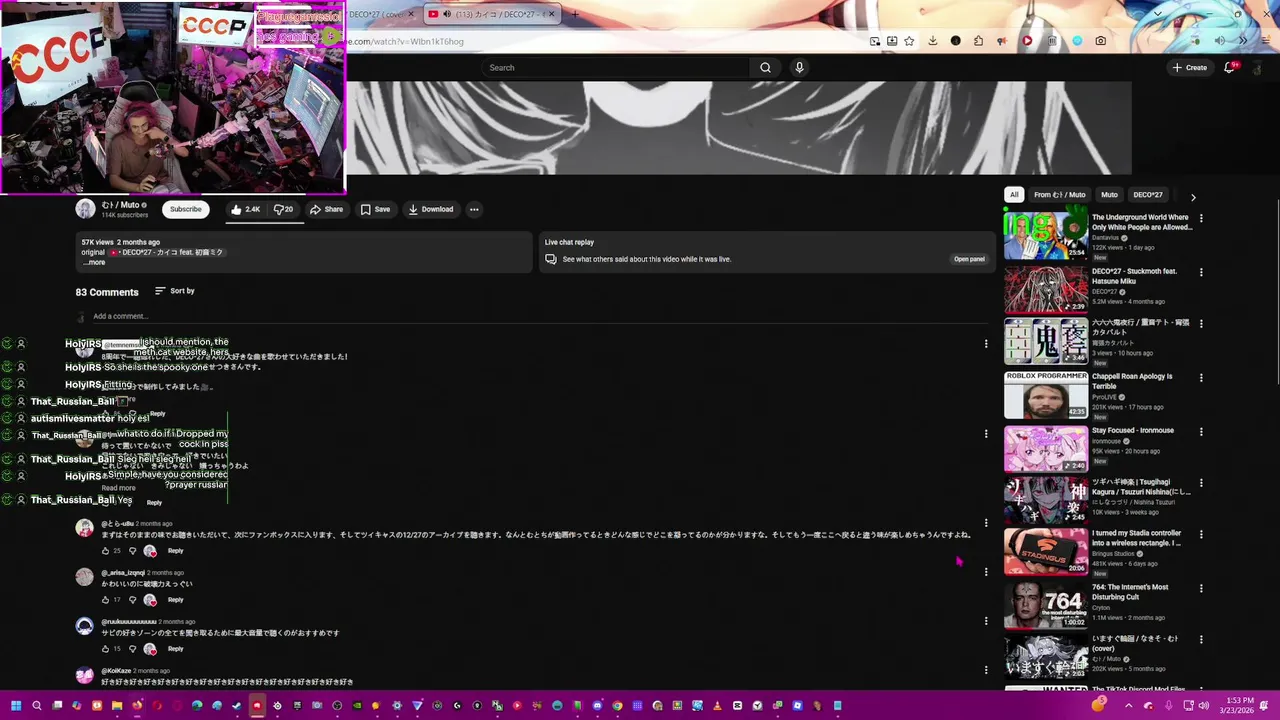Save video to playlist
The width and height of the screenshot is (1280, 720).
[375, 209]
